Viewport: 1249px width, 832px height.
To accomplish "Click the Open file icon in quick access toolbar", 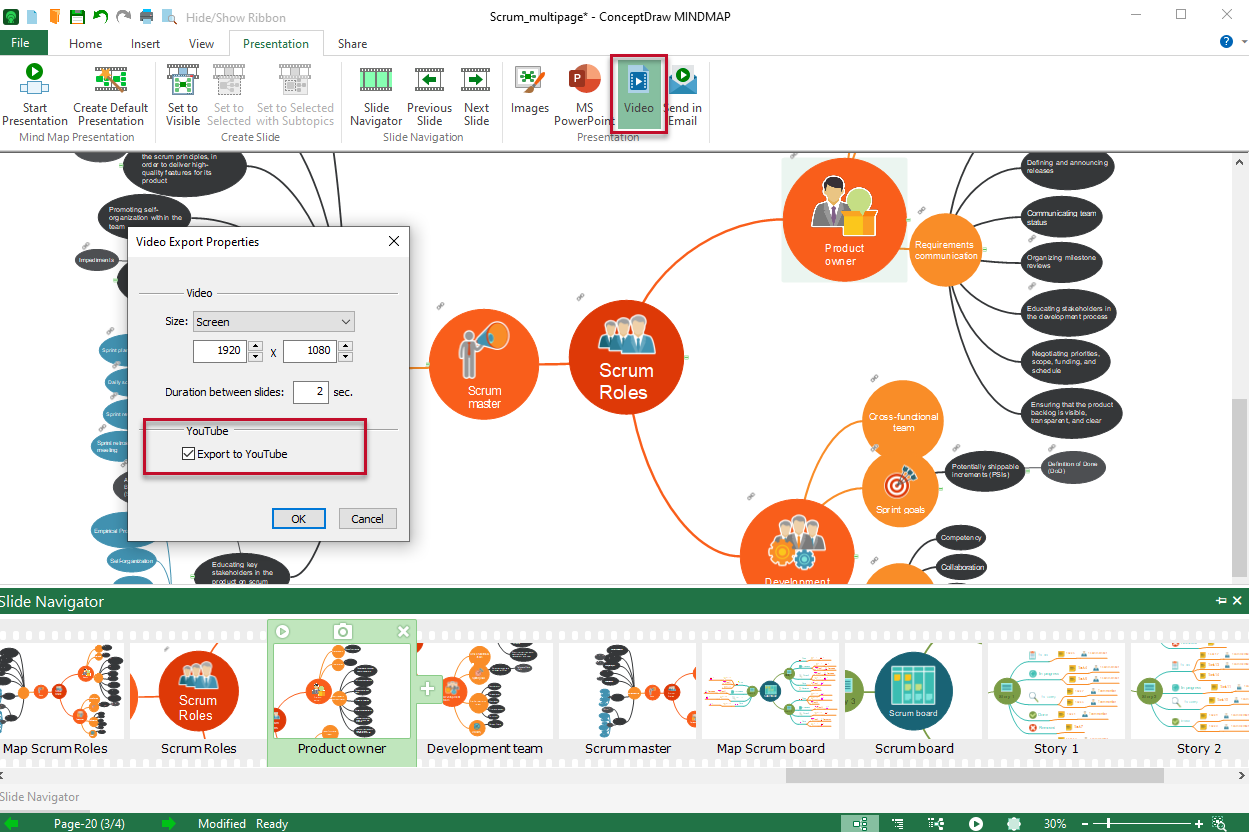I will point(54,16).
